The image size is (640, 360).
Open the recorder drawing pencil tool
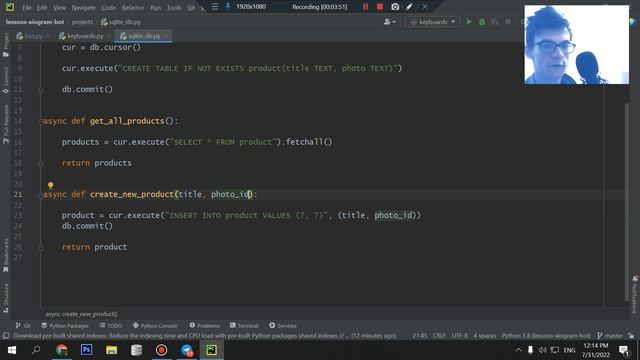[x=409, y=7]
